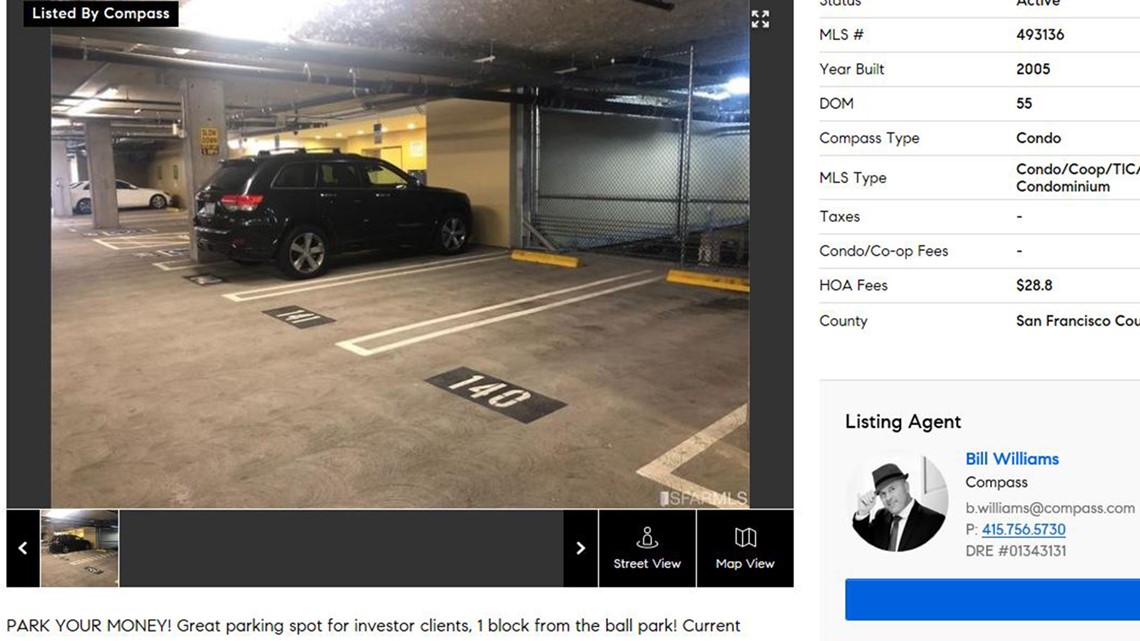Advance to the next photo thumbnail
1140x641 pixels.
580,548
